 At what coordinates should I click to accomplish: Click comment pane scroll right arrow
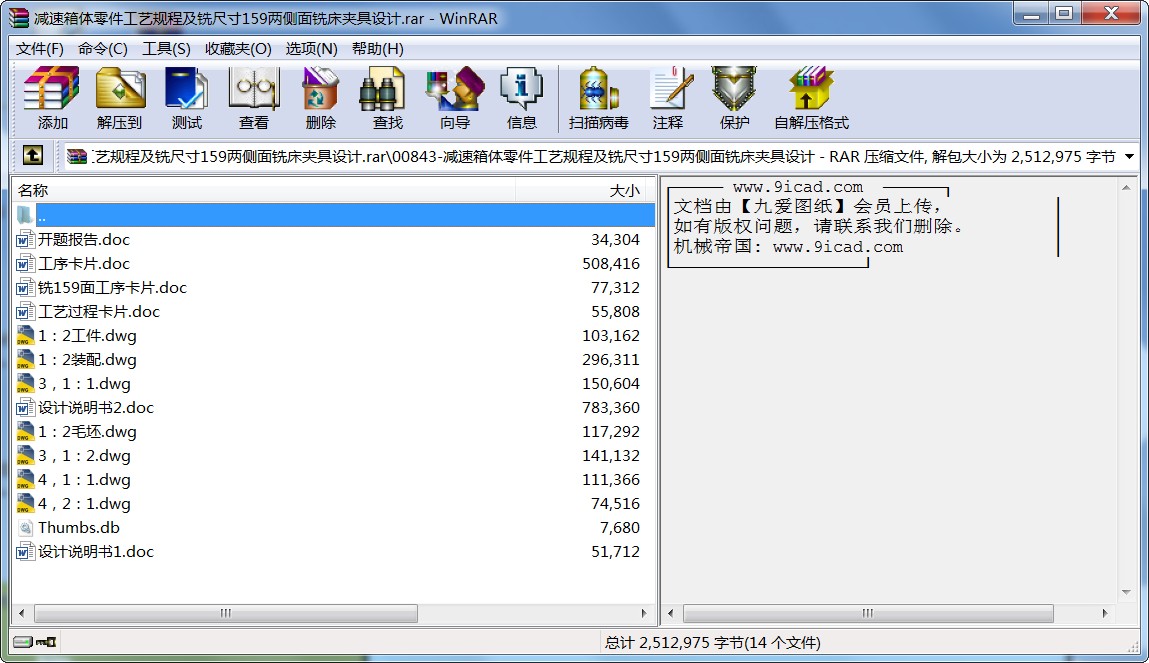(1105, 613)
